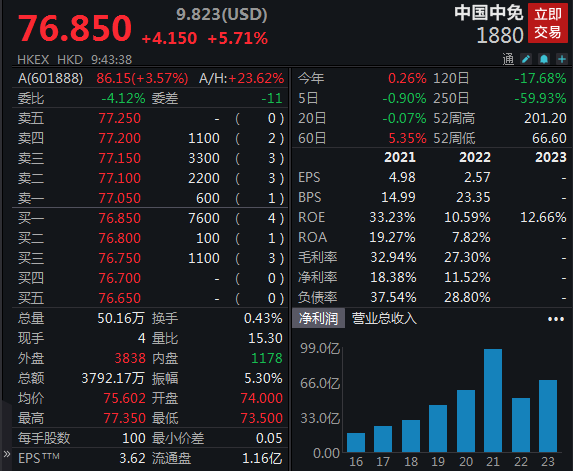
Task: Select the 卖五 ask price 77.250
Action: click(x=119, y=118)
